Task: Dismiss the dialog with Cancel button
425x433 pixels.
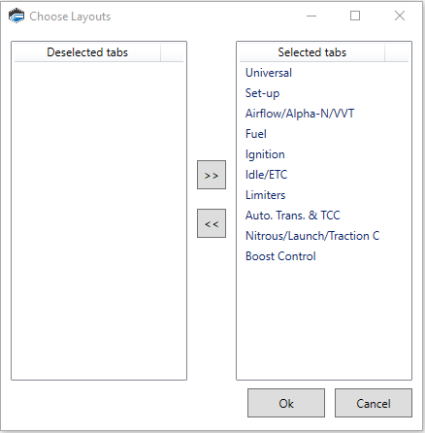Action: coord(373,403)
